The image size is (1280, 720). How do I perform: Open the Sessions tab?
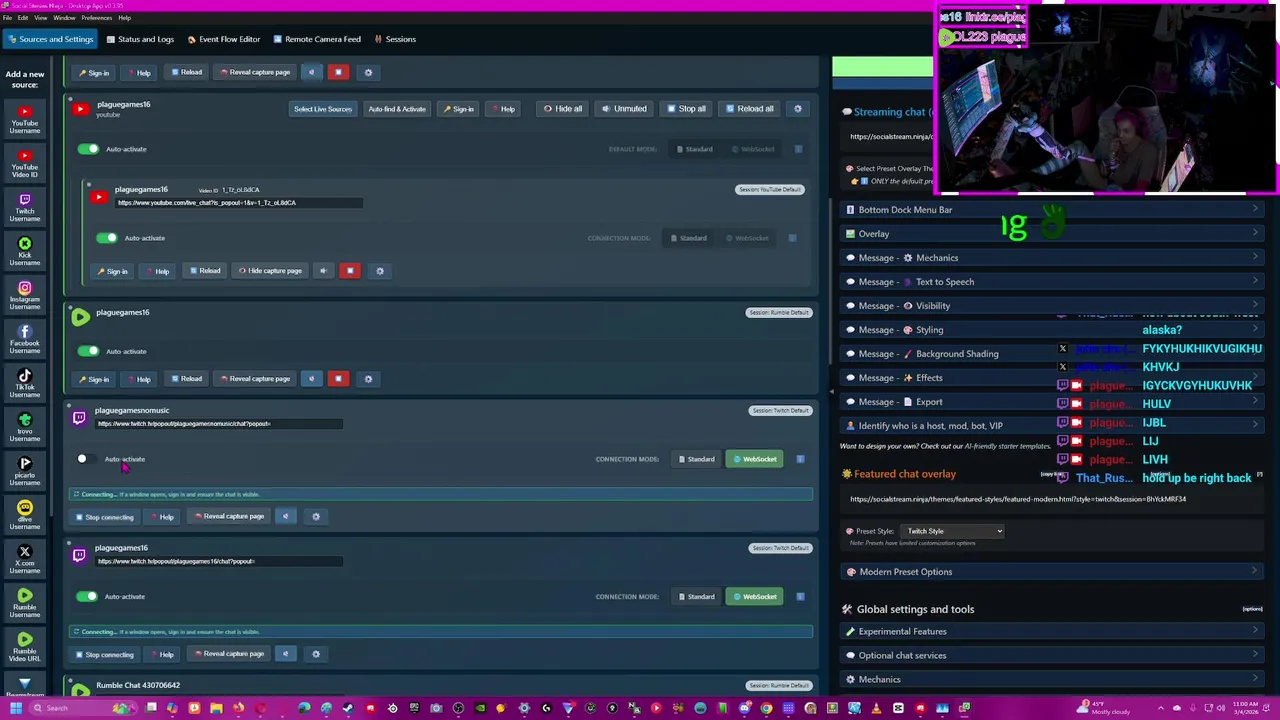pos(395,39)
